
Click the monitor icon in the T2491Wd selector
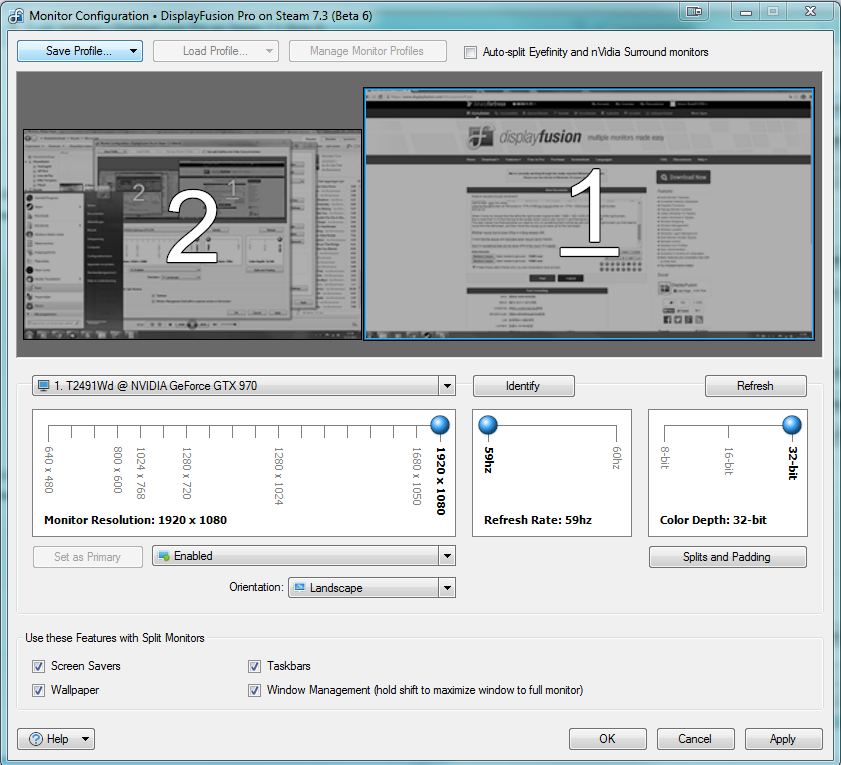click(x=43, y=386)
